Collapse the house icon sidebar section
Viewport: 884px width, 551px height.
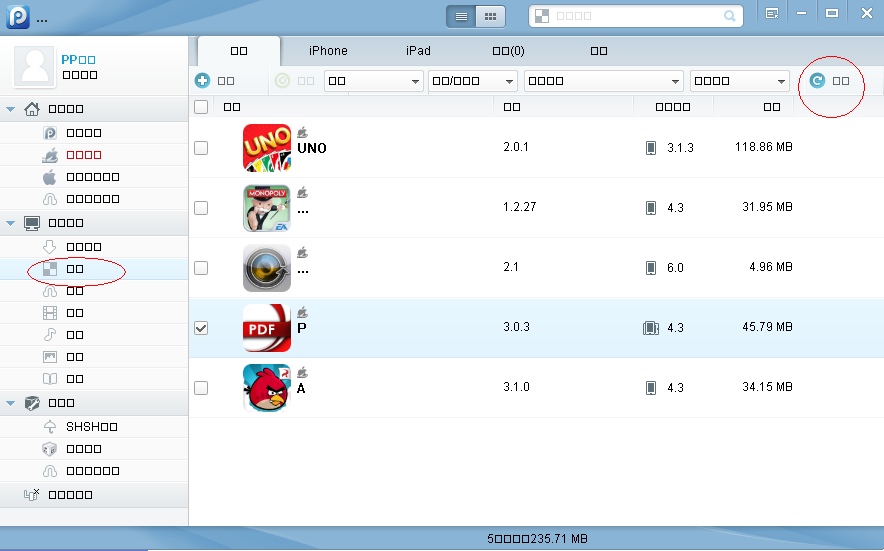[x=10, y=109]
